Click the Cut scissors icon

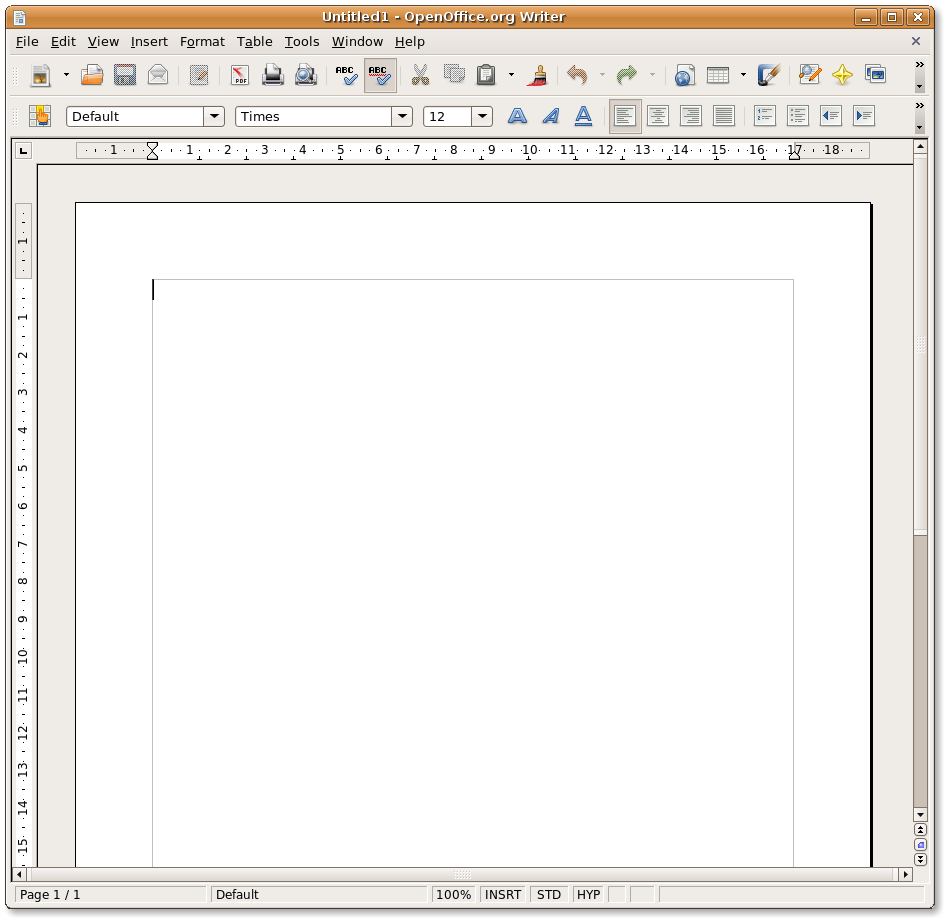click(x=420, y=75)
